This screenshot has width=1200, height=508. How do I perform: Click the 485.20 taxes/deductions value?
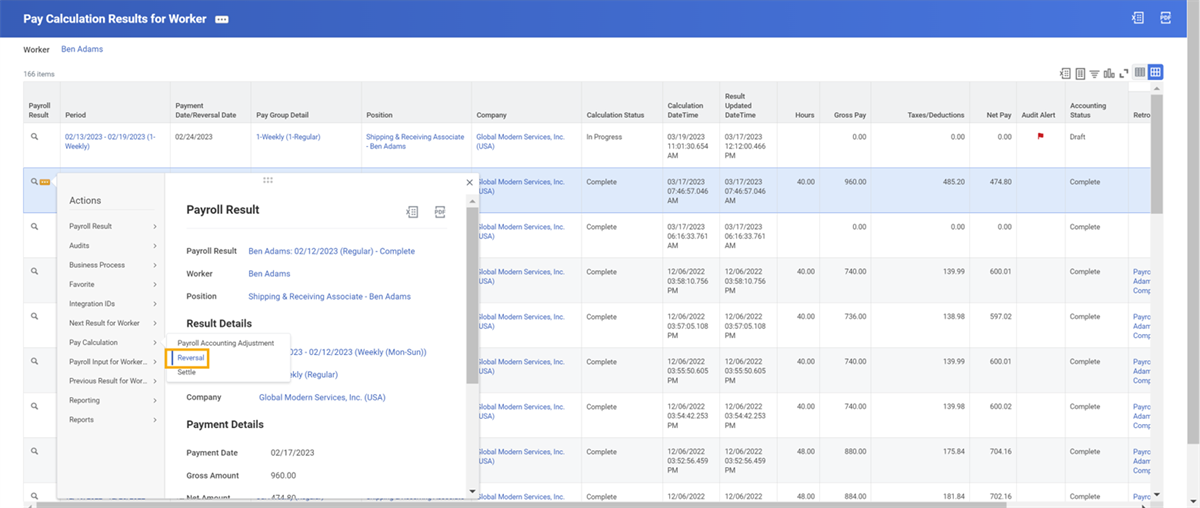(953, 182)
